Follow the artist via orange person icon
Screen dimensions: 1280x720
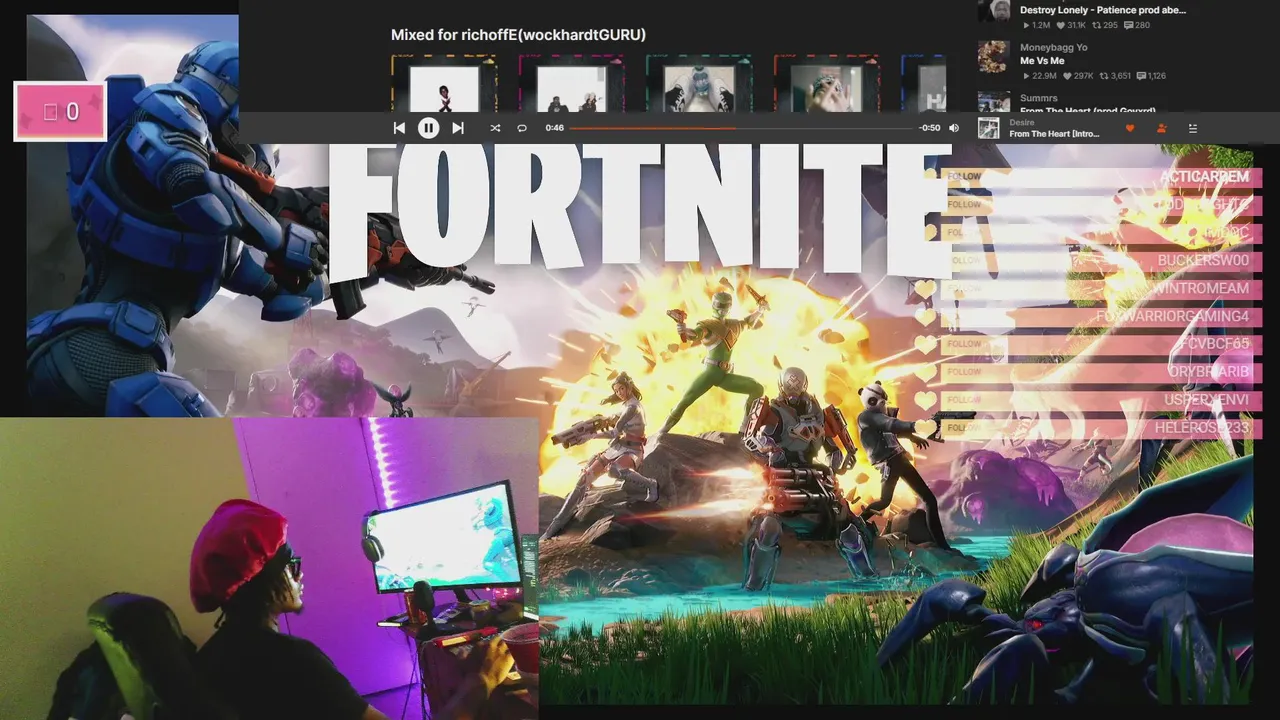(x=1161, y=128)
